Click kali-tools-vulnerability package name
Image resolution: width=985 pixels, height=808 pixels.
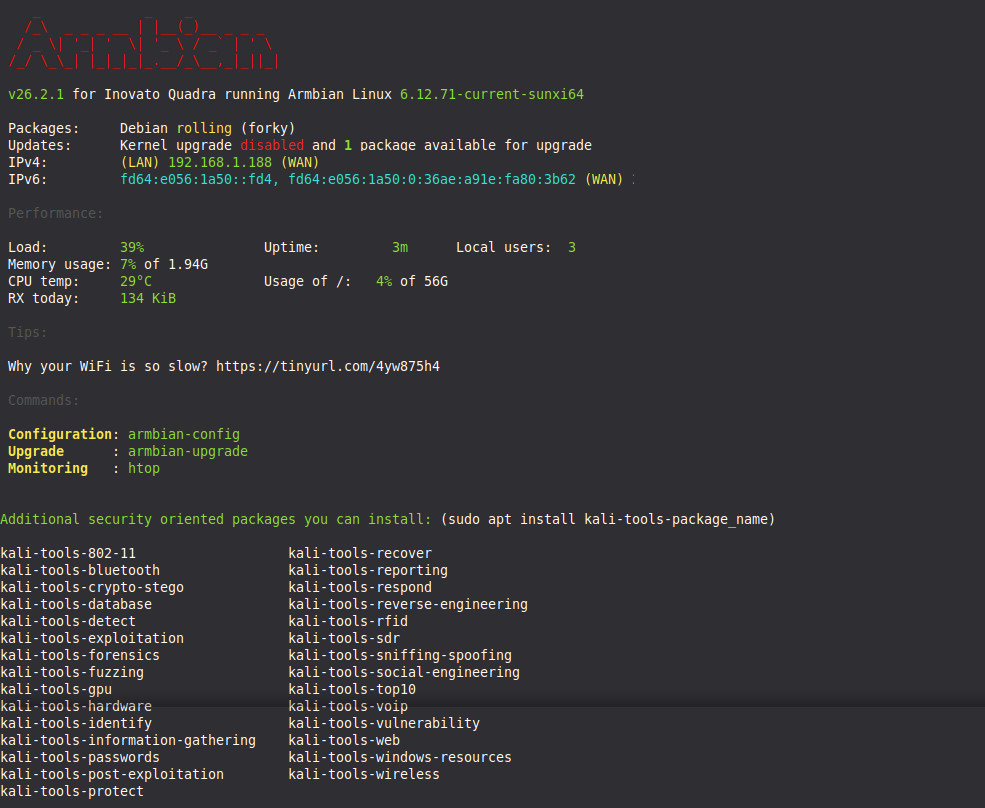coord(384,723)
